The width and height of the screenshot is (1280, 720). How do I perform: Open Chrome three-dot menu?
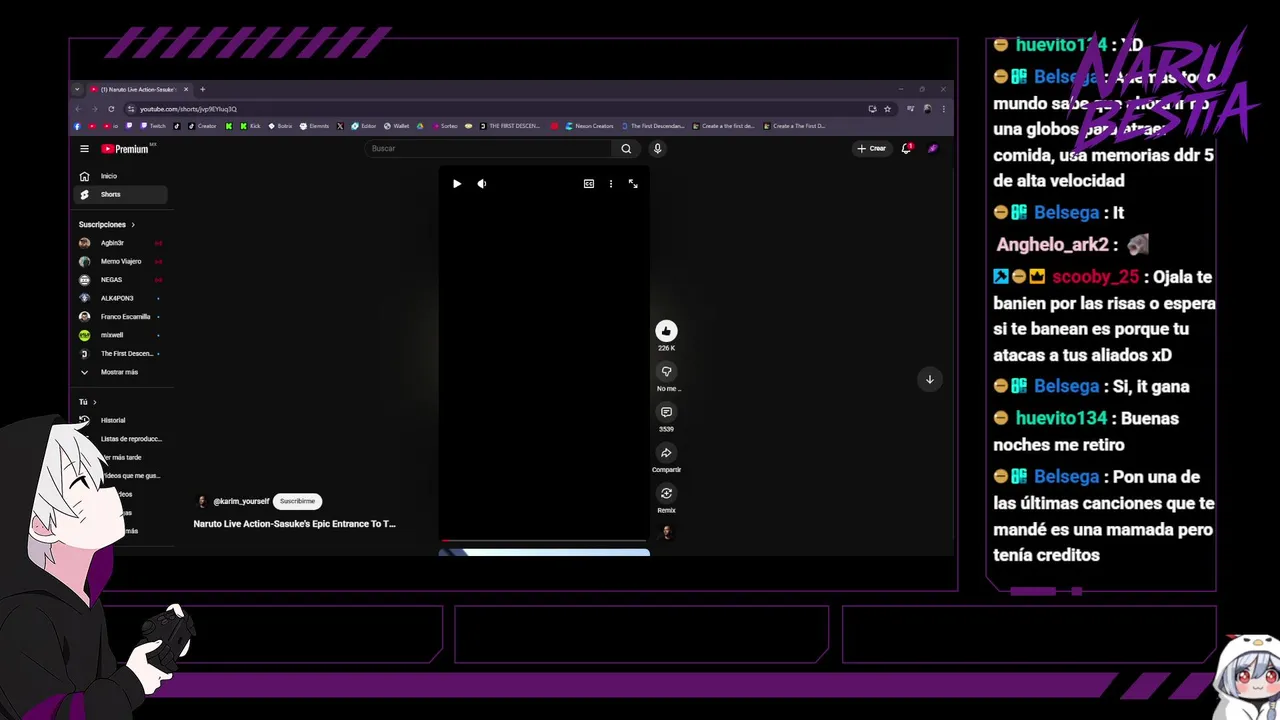943,109
